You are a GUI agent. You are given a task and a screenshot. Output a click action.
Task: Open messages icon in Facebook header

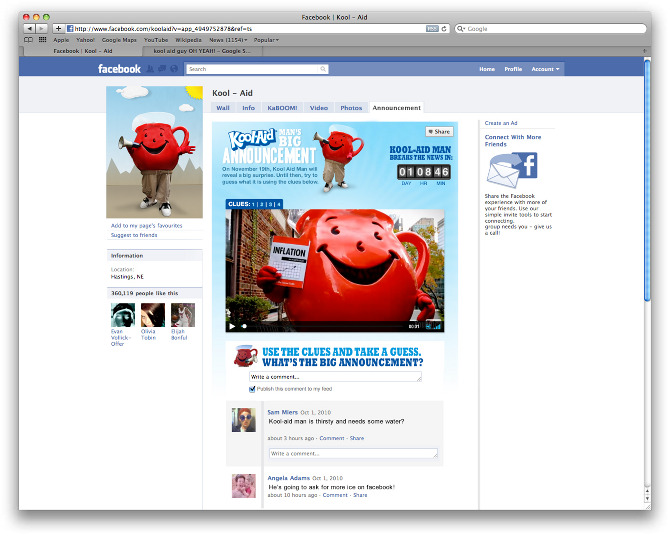pyautogui.click(x=162, y=68)
